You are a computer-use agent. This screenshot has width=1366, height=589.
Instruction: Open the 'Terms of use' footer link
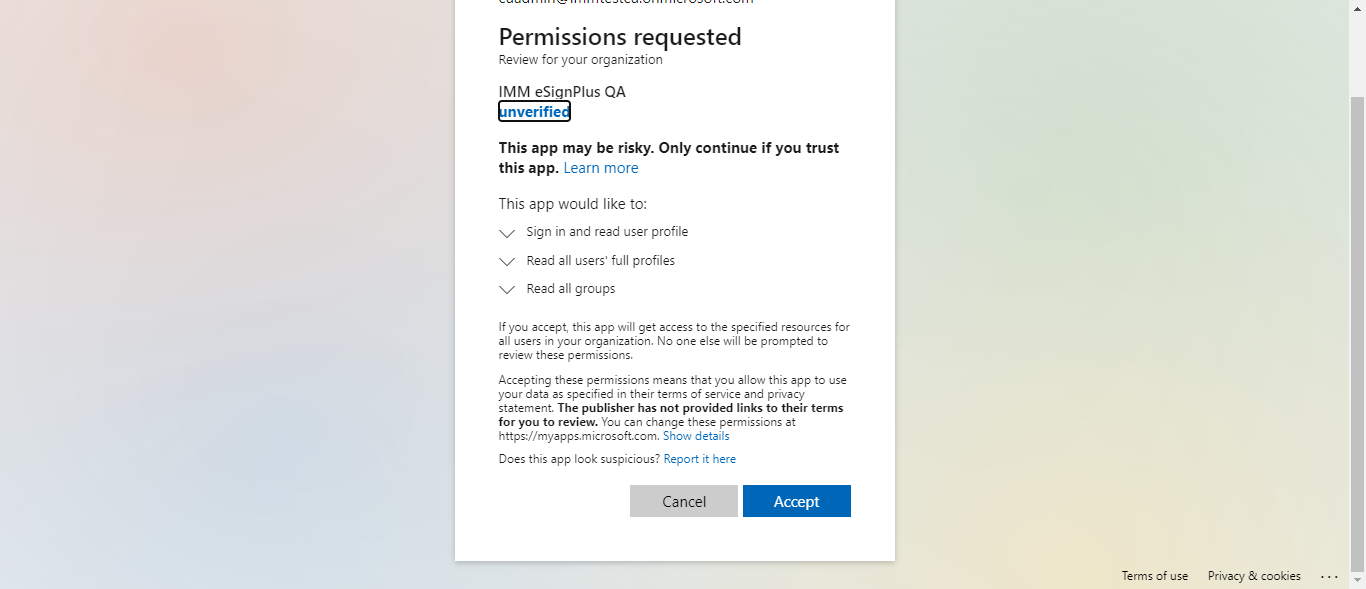click(1154, 576)
